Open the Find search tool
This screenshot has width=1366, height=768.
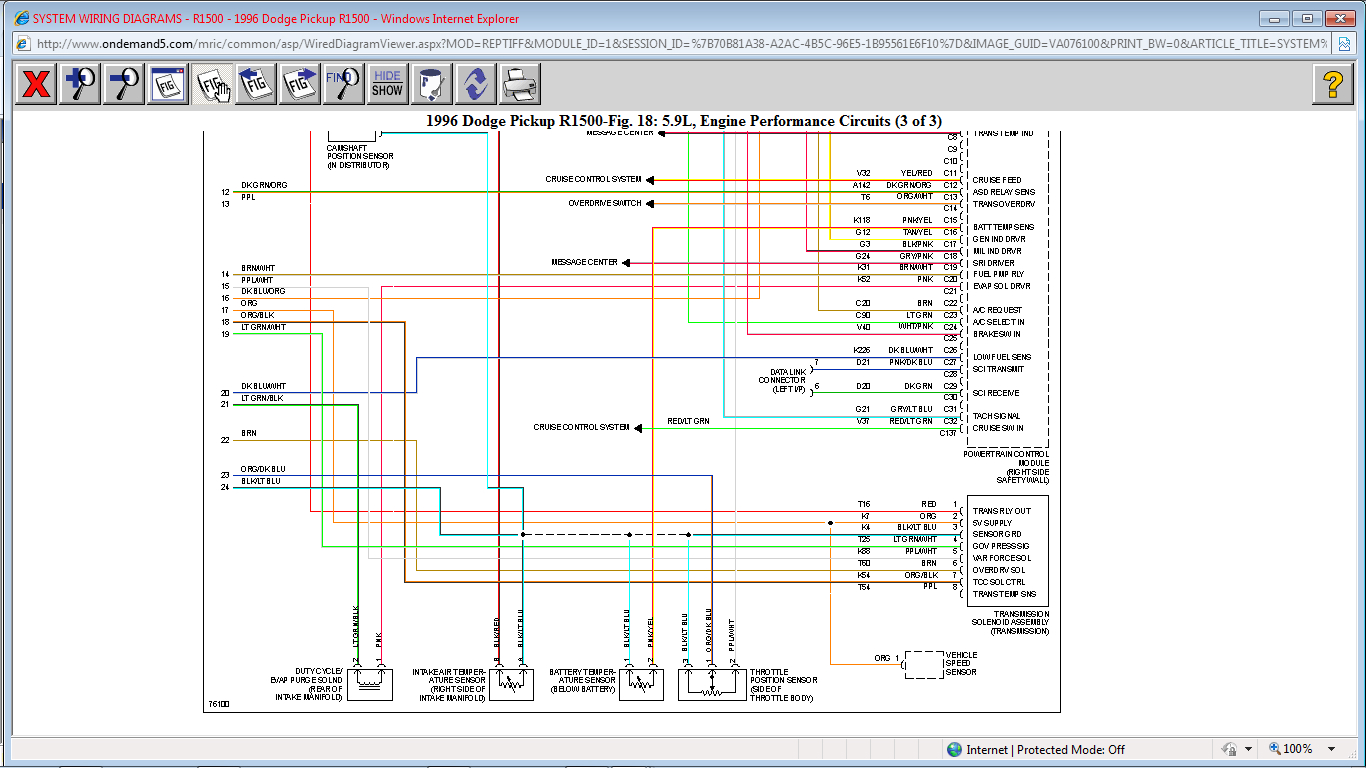pyautogui.click(x=343, y=84)
